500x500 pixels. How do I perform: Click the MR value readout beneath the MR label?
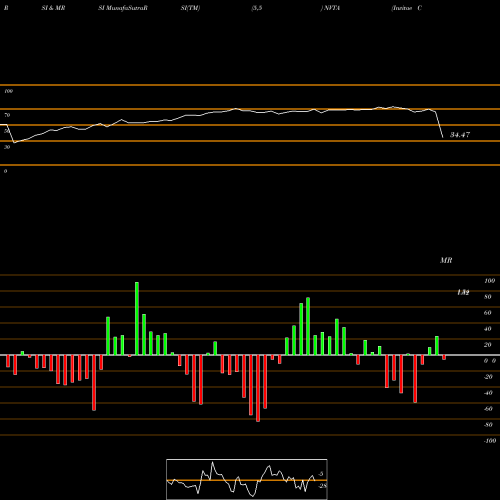[x=463, y=292]
